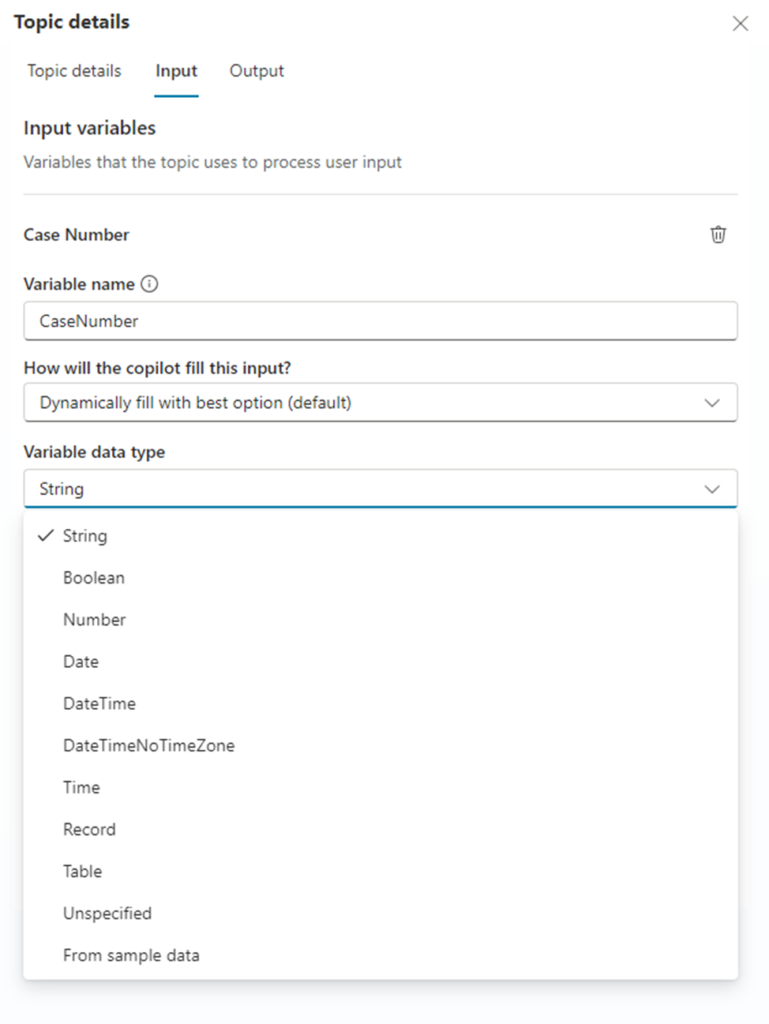Pick Number from the type list
The image size is (769, 1024).
point(94,620)
